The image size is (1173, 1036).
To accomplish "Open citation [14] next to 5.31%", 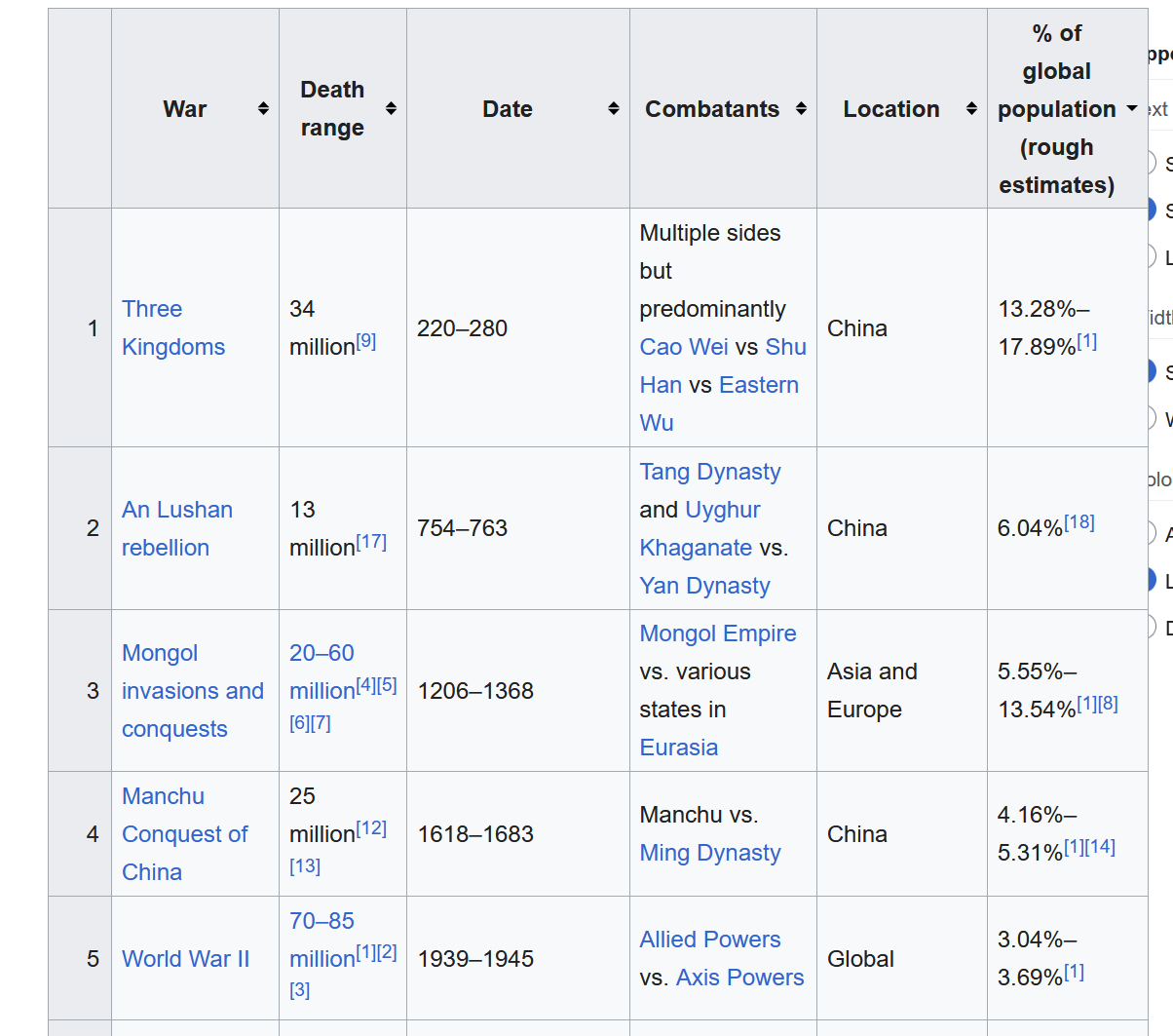I will [x=1100, y=847].
